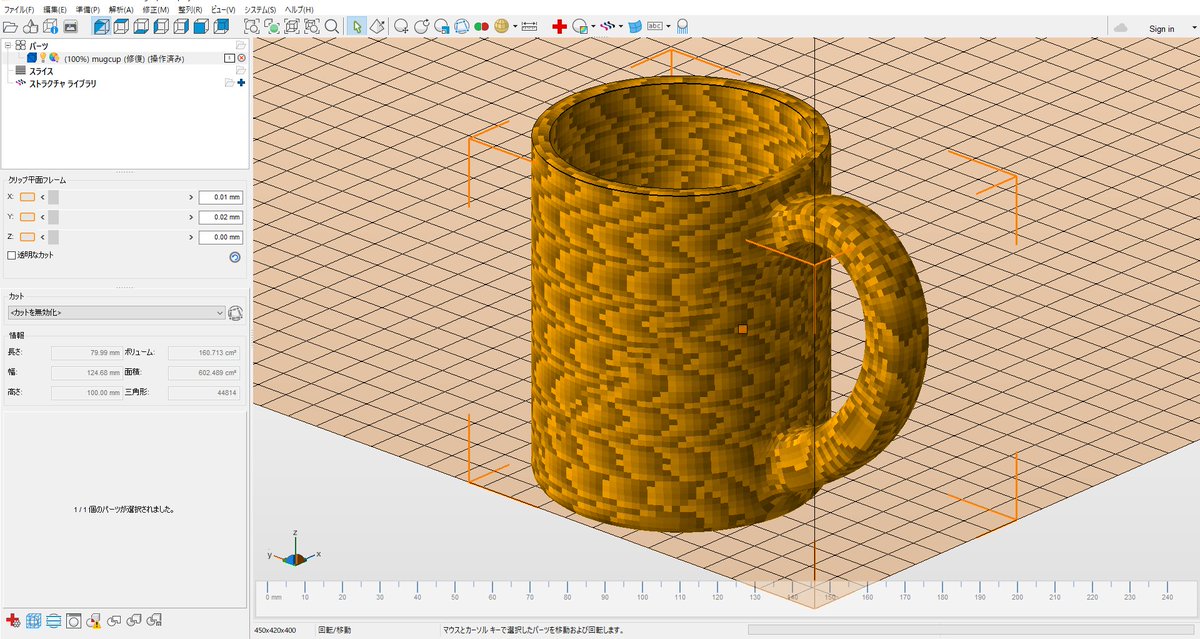Image resolution: width=1200 pixels, height=639 pixels.
Task: Open the dropdown next to wavy lines icon
Action: [620, 27]
